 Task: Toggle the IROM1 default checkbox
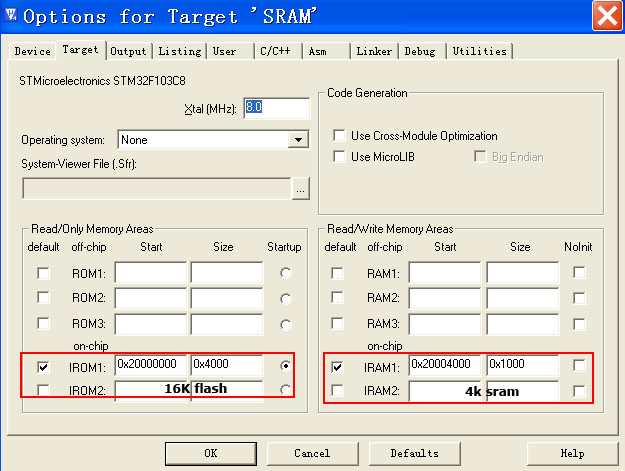(x=42, y=366)
